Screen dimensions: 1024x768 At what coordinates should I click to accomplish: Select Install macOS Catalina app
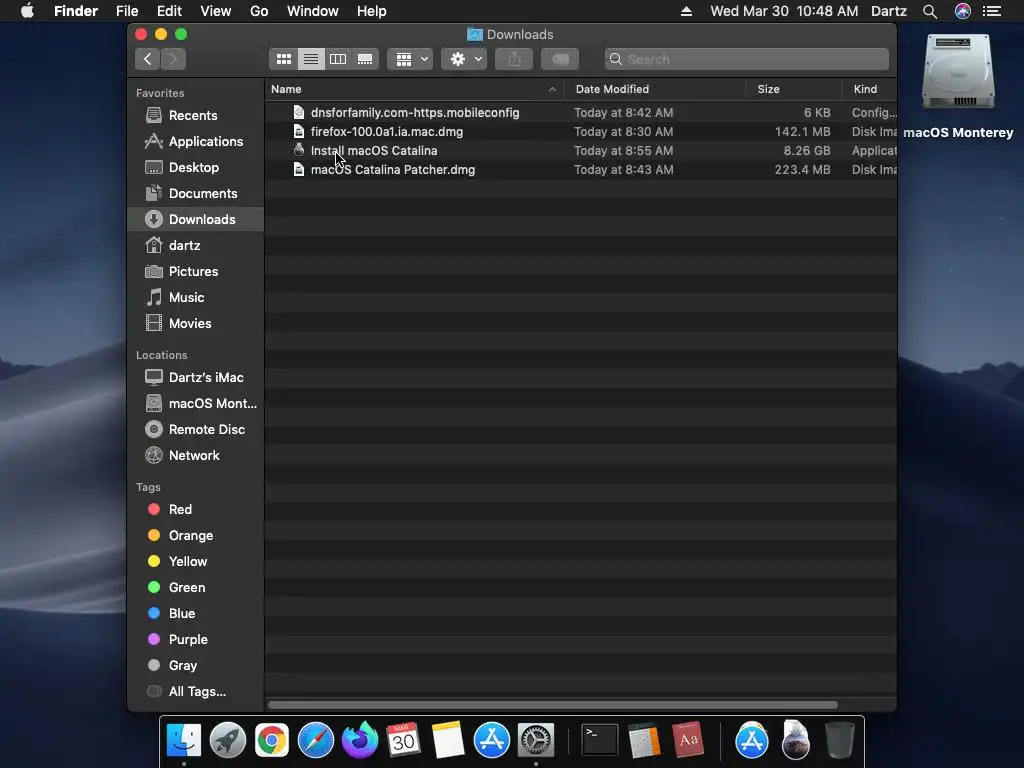(581, 150)
